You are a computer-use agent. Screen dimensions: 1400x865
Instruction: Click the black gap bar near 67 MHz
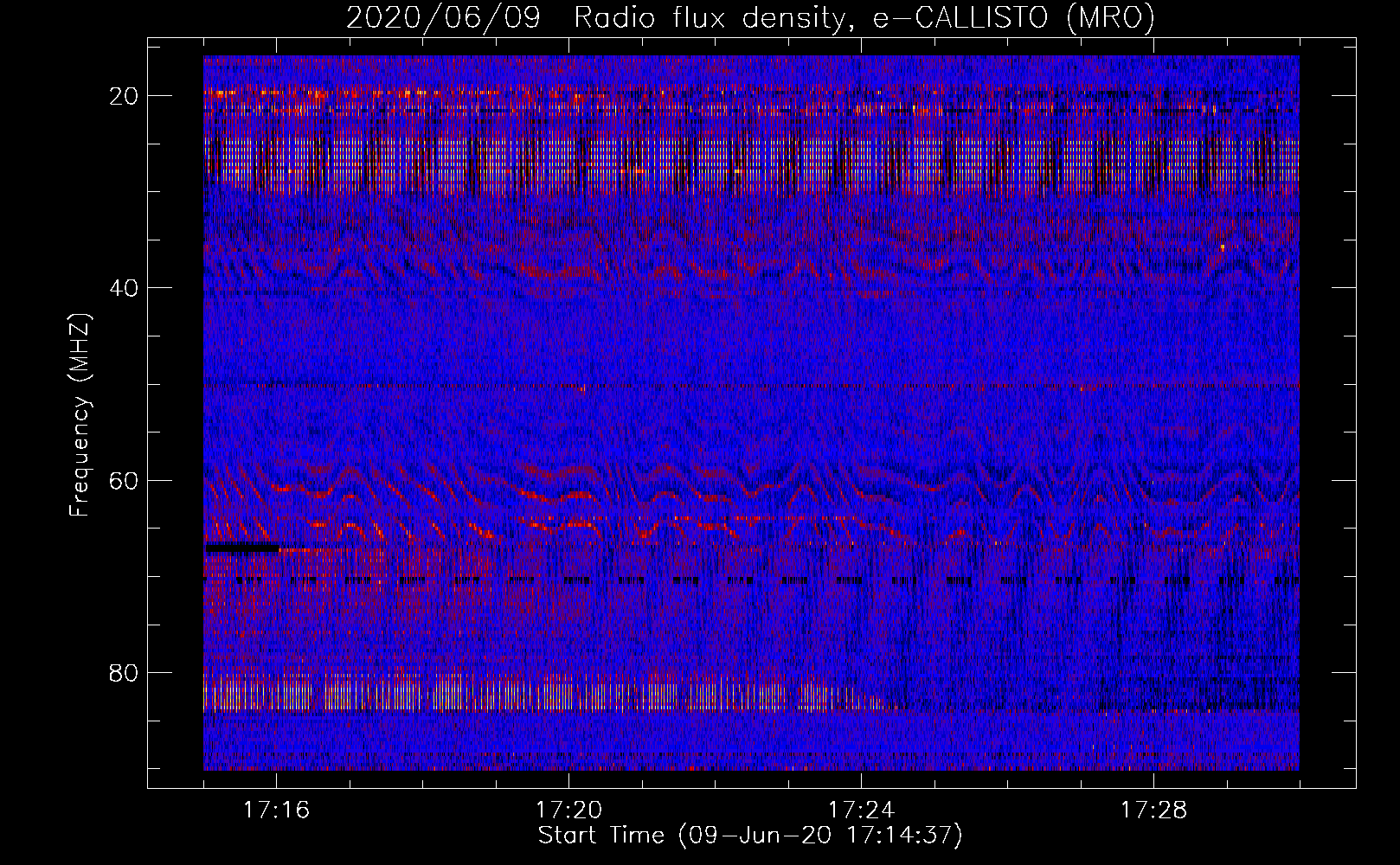(x=241, y=548)
